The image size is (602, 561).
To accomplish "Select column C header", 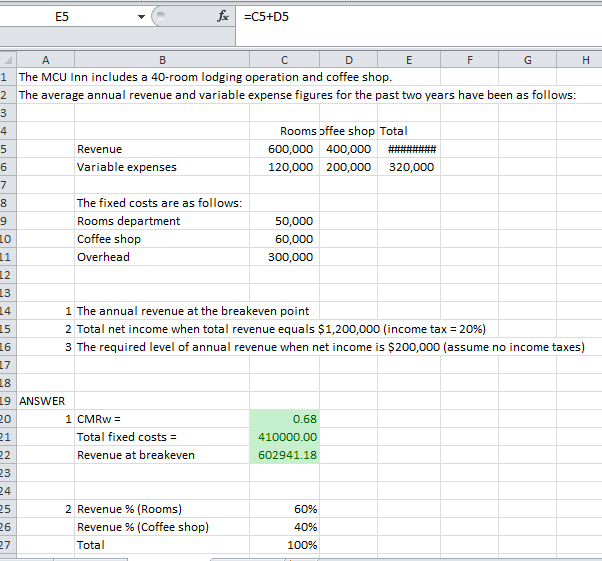I will tap(284, 60).
